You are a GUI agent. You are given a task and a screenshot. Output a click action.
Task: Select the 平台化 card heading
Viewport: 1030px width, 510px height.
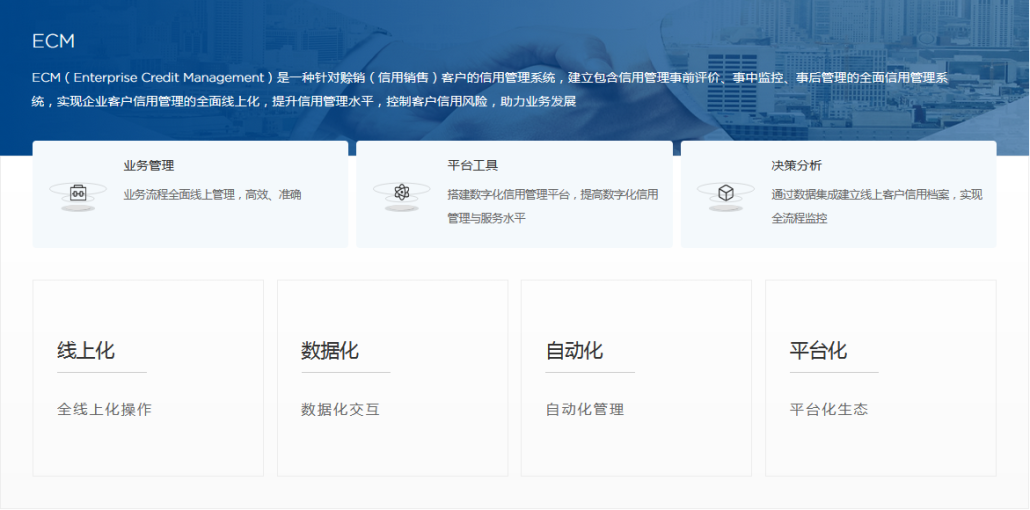tap(818, 351)
